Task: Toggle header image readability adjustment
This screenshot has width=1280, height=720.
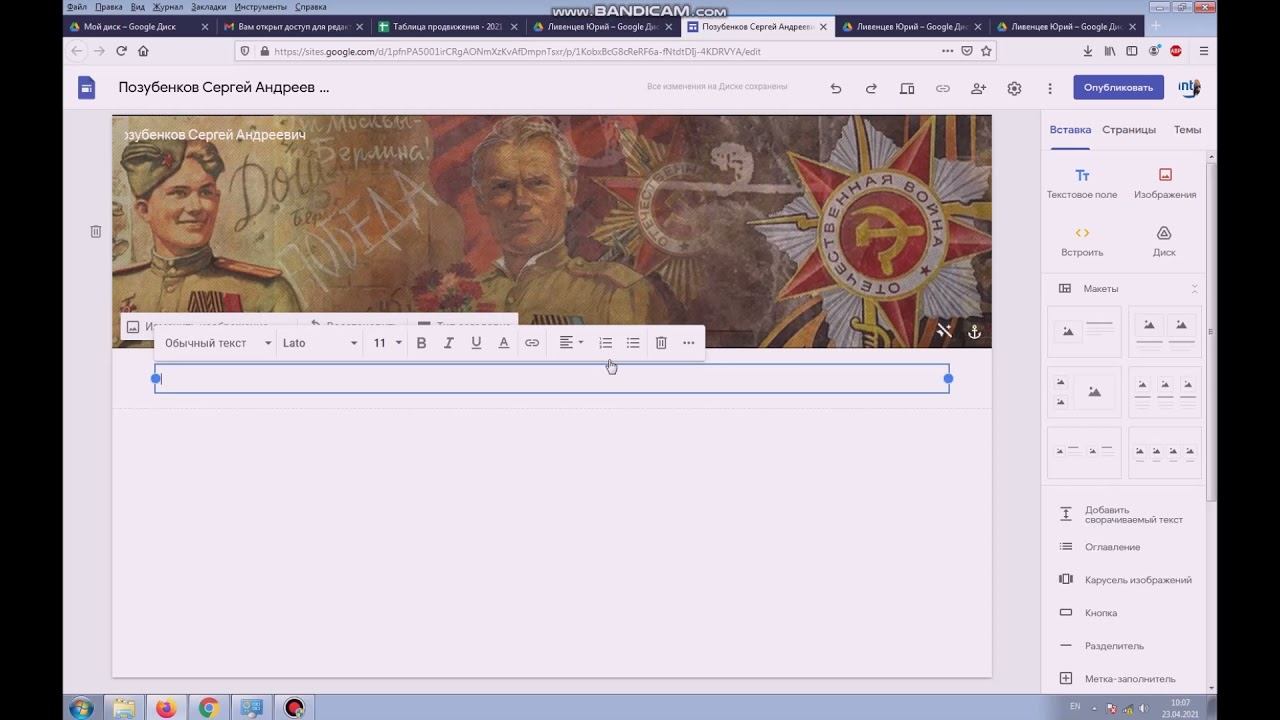Action: point(944,331)
